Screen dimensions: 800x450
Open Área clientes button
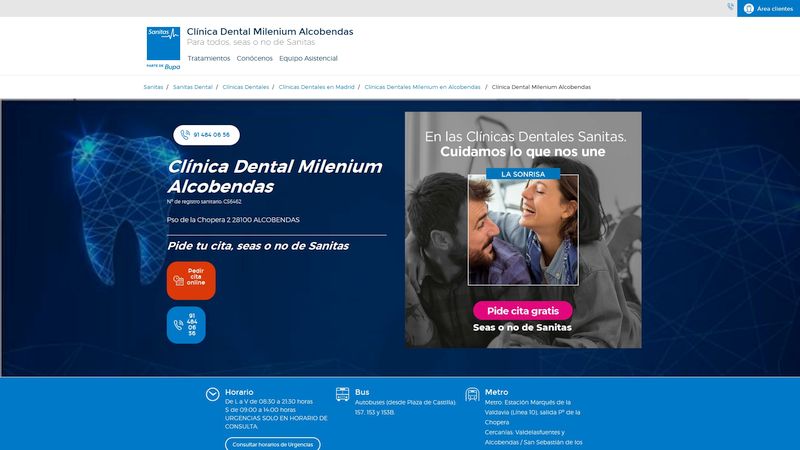click(x=768, y=9)
